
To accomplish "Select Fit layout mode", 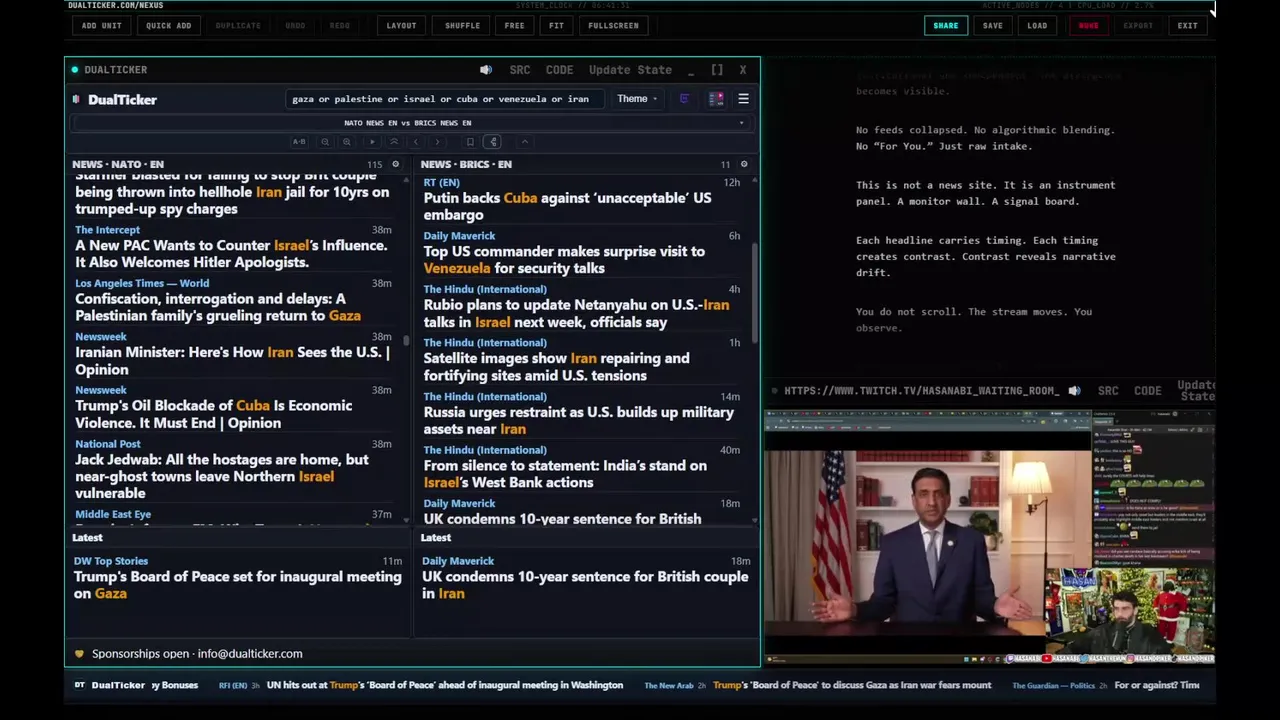I will coord(556,26).
